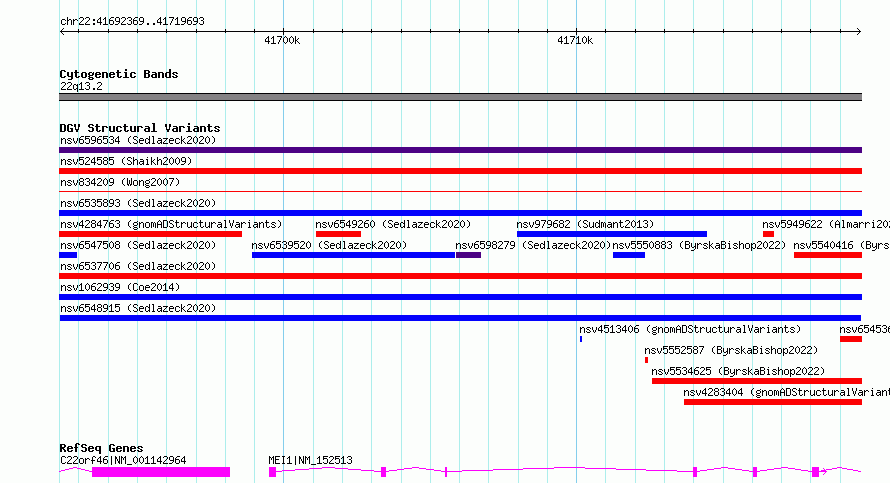Click the small purple bar under nsv6598279
This screenshot has width=890, height=483.
pos(468,255)
